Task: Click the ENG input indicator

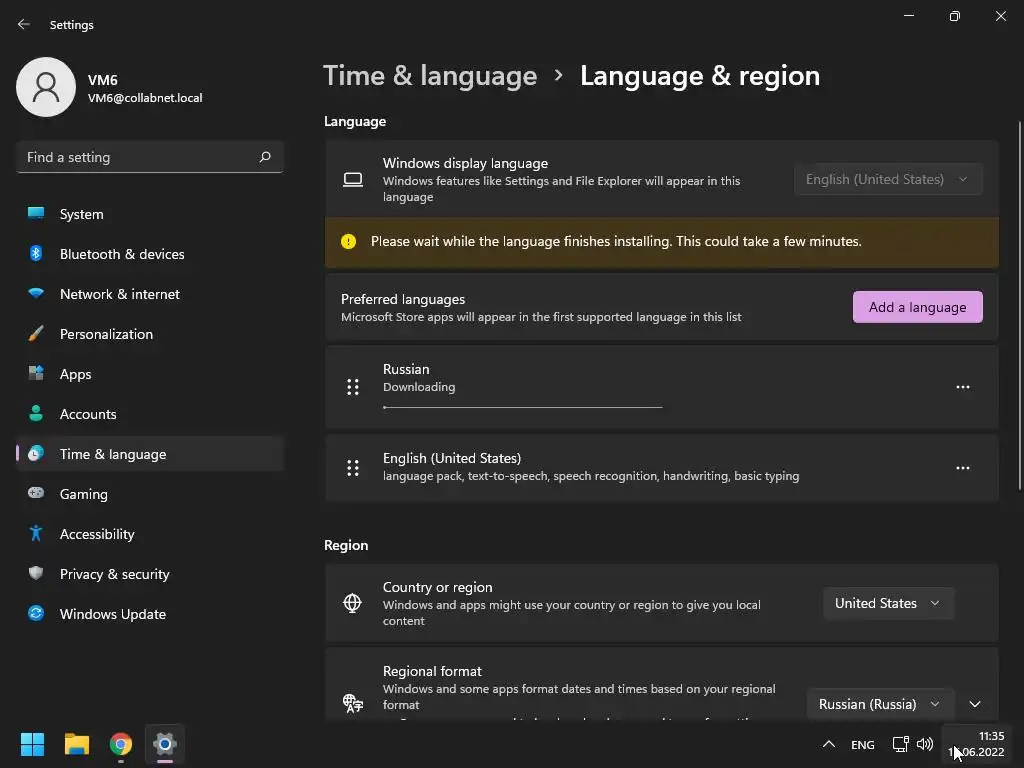Action: [863, 744]
